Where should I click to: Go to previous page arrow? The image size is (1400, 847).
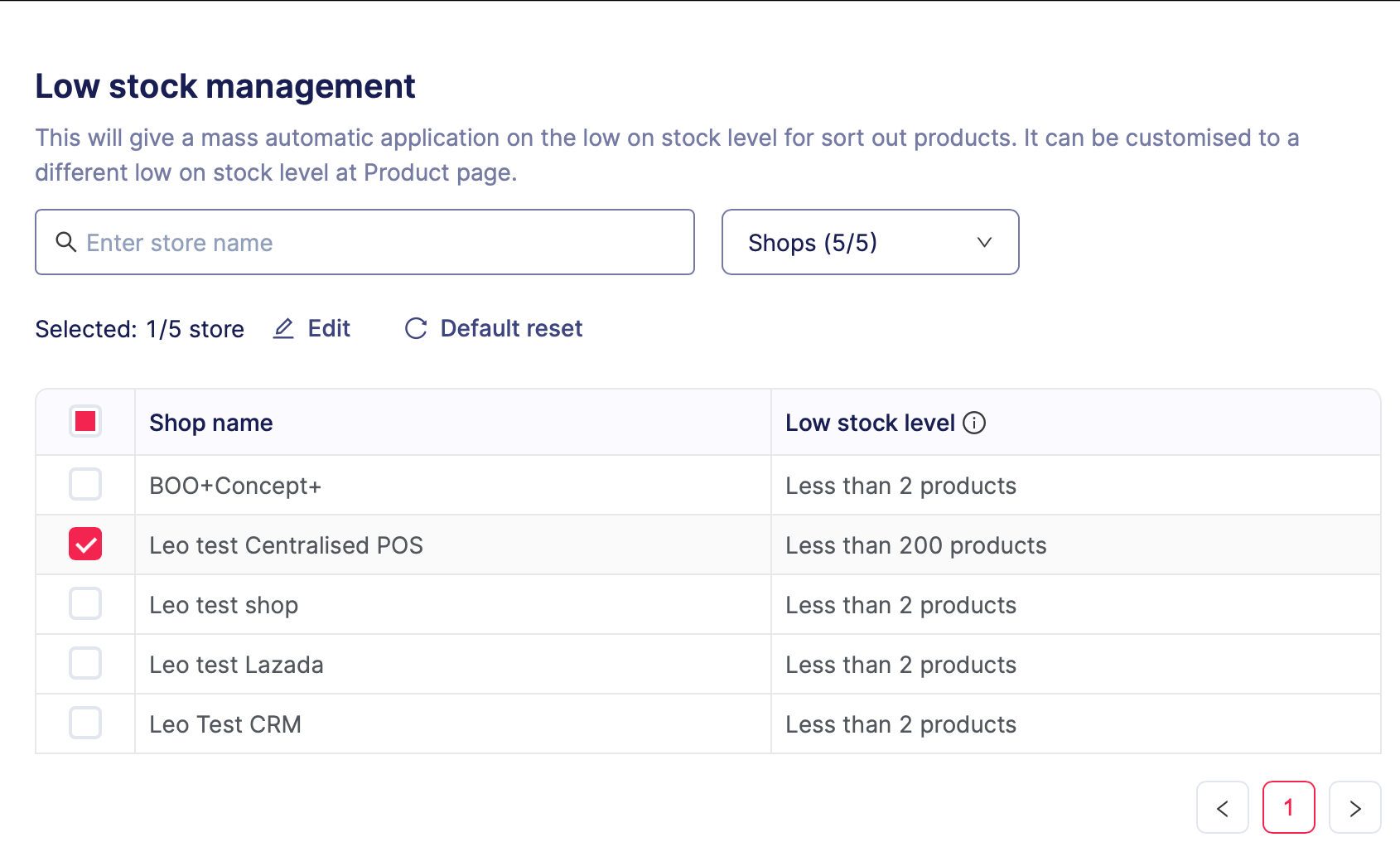coord(1222,807)
